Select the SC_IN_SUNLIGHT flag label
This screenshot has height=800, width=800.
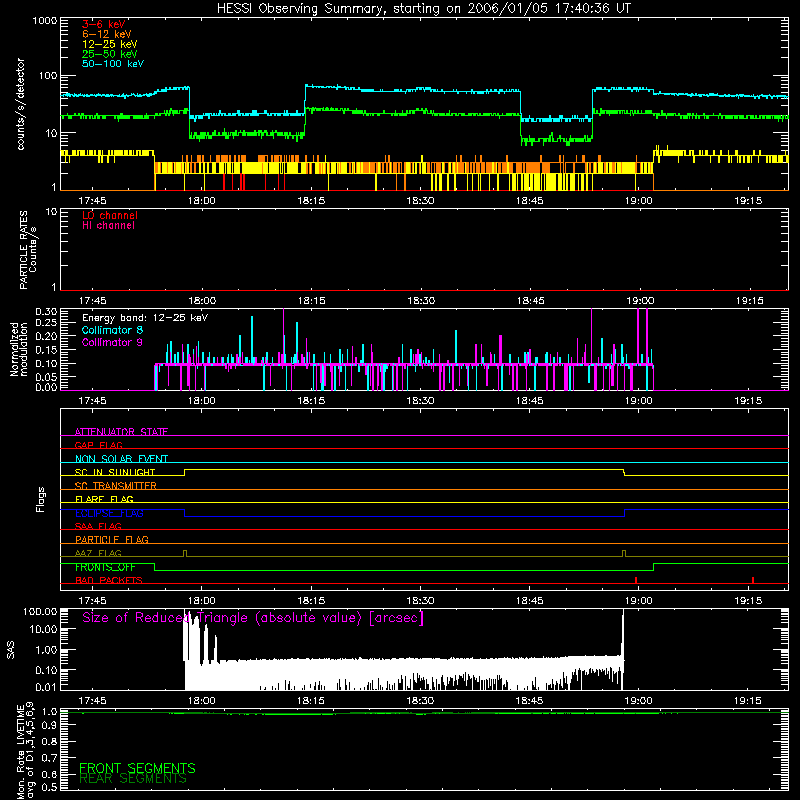(115, 472)
